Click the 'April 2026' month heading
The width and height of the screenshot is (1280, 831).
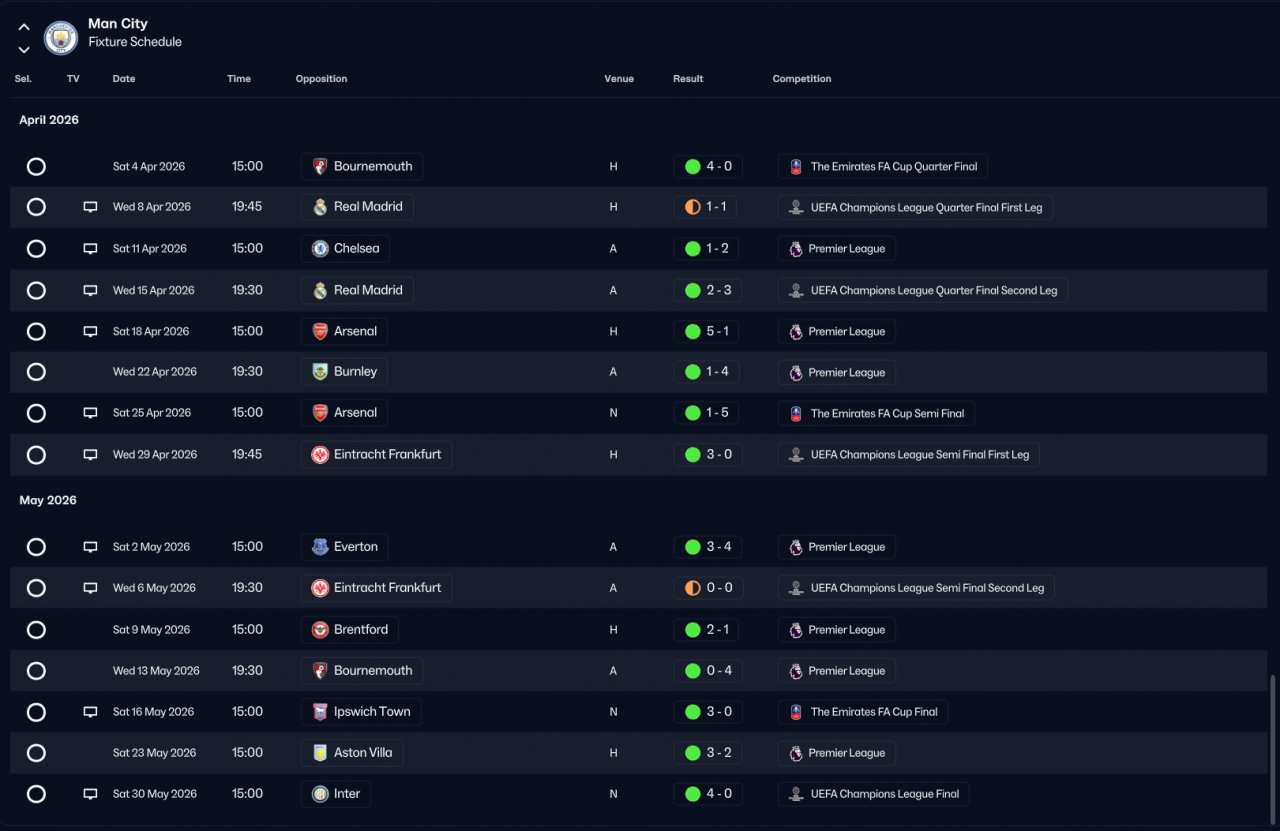49,120
